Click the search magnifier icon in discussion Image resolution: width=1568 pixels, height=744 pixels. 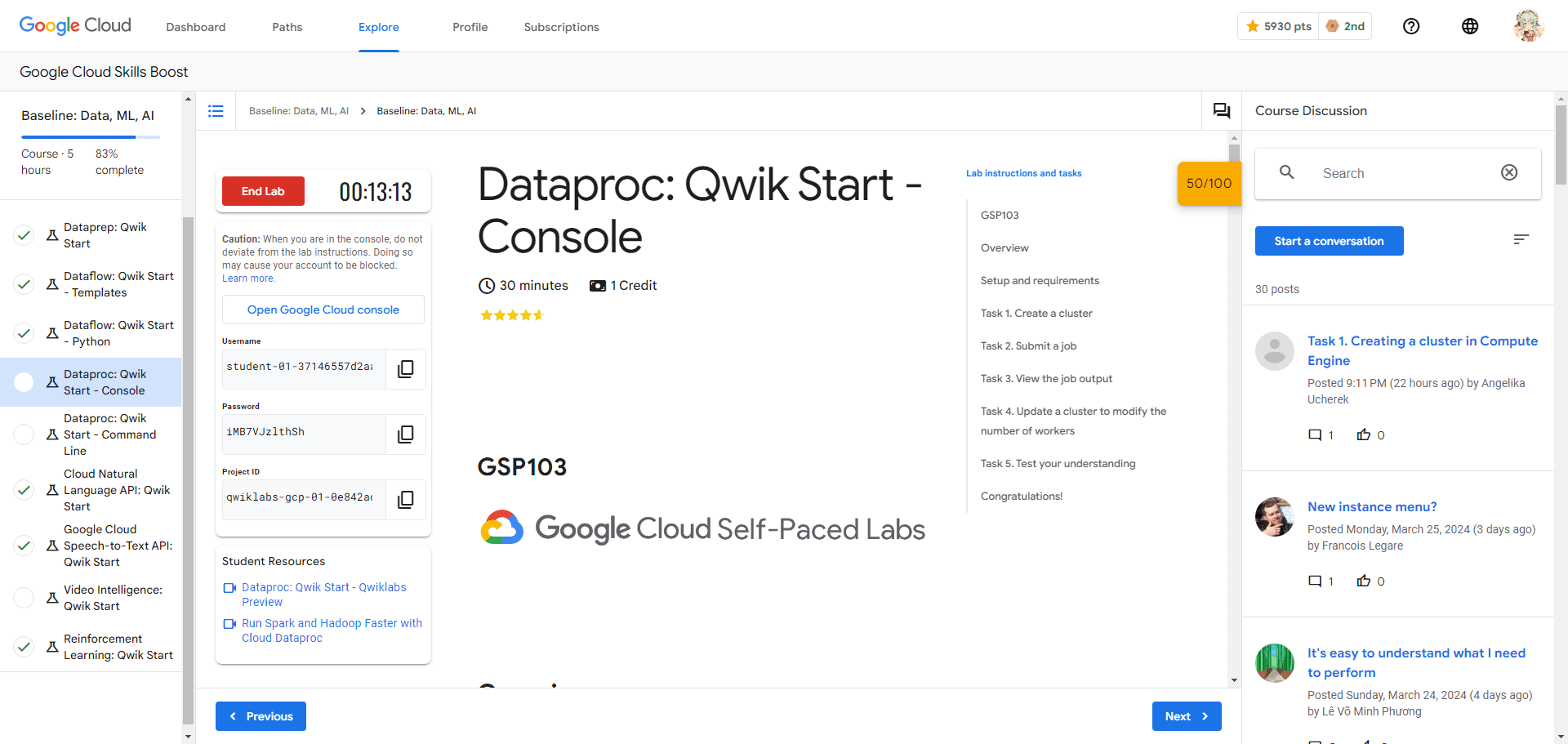tap(1287, 172)
